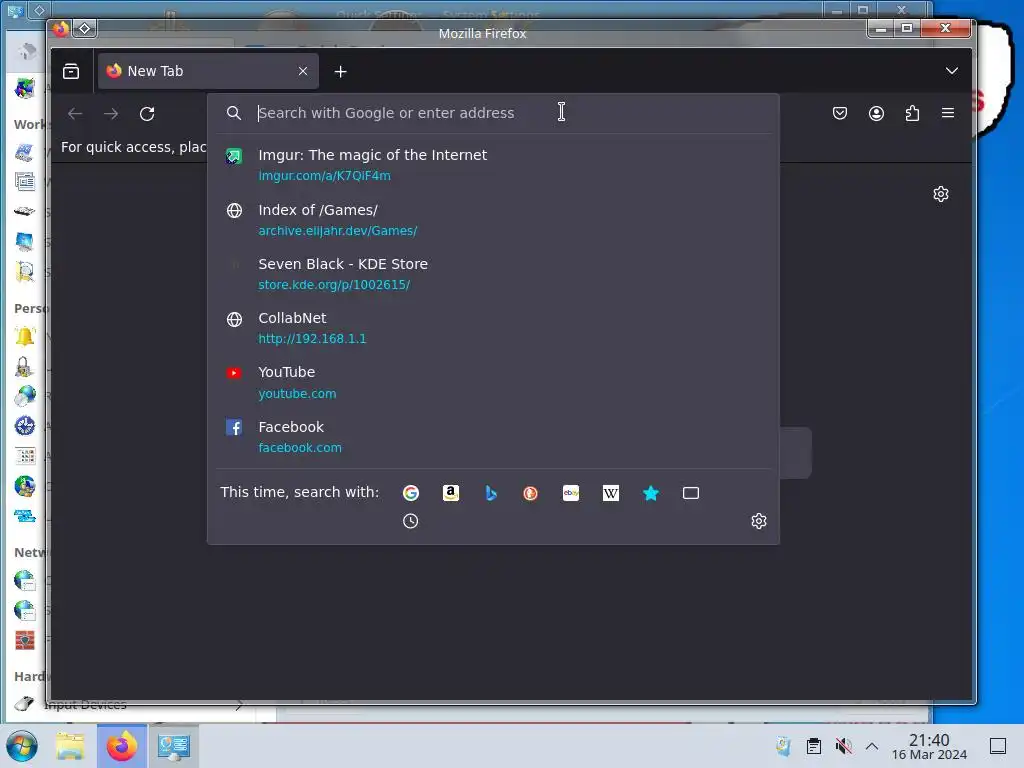Screen dimensions: 1024x768
Task: Search bookmarks with the star icon
Action: 650,493
